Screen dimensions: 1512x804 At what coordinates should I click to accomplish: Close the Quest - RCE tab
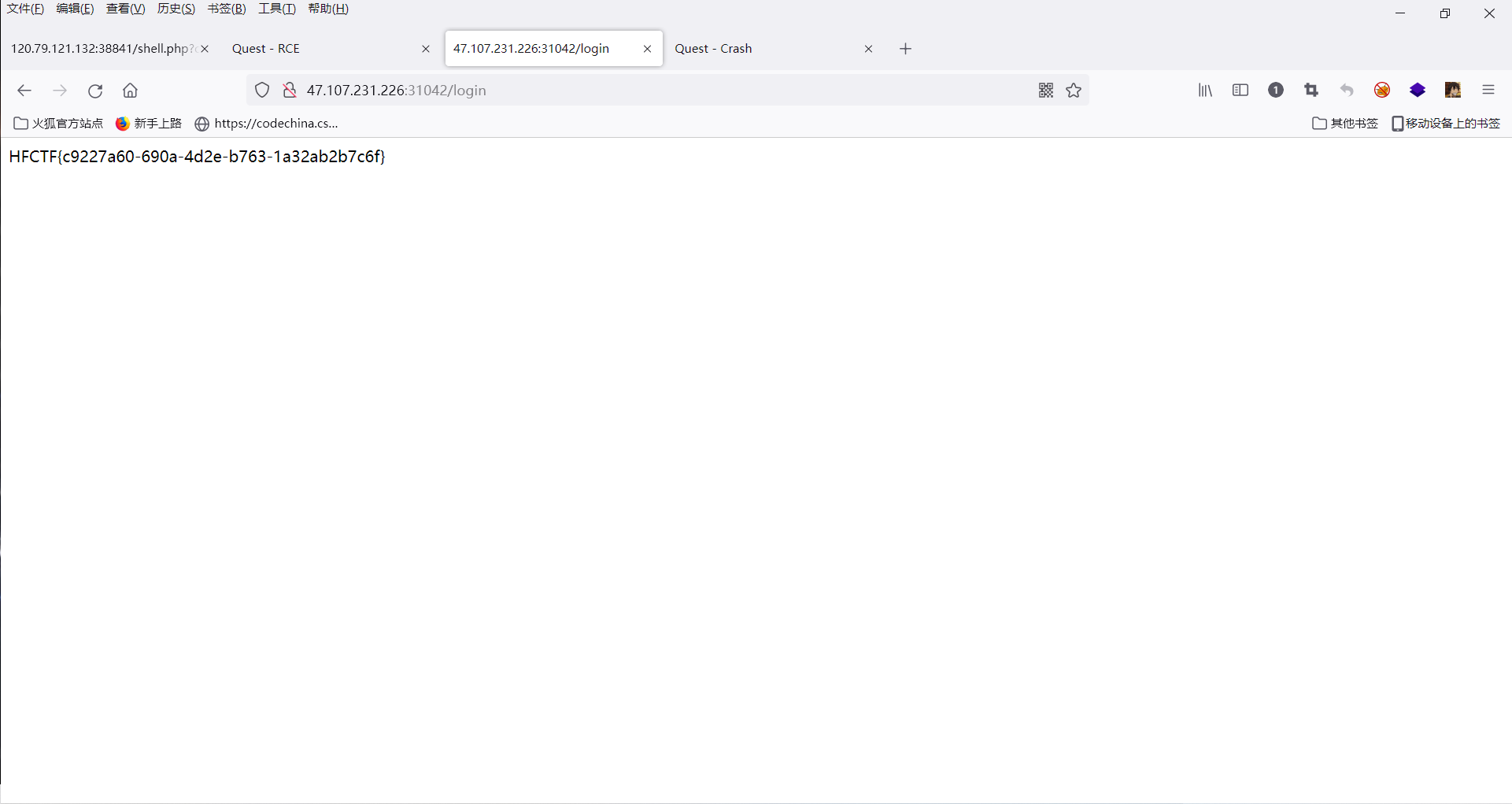[426, 49]
